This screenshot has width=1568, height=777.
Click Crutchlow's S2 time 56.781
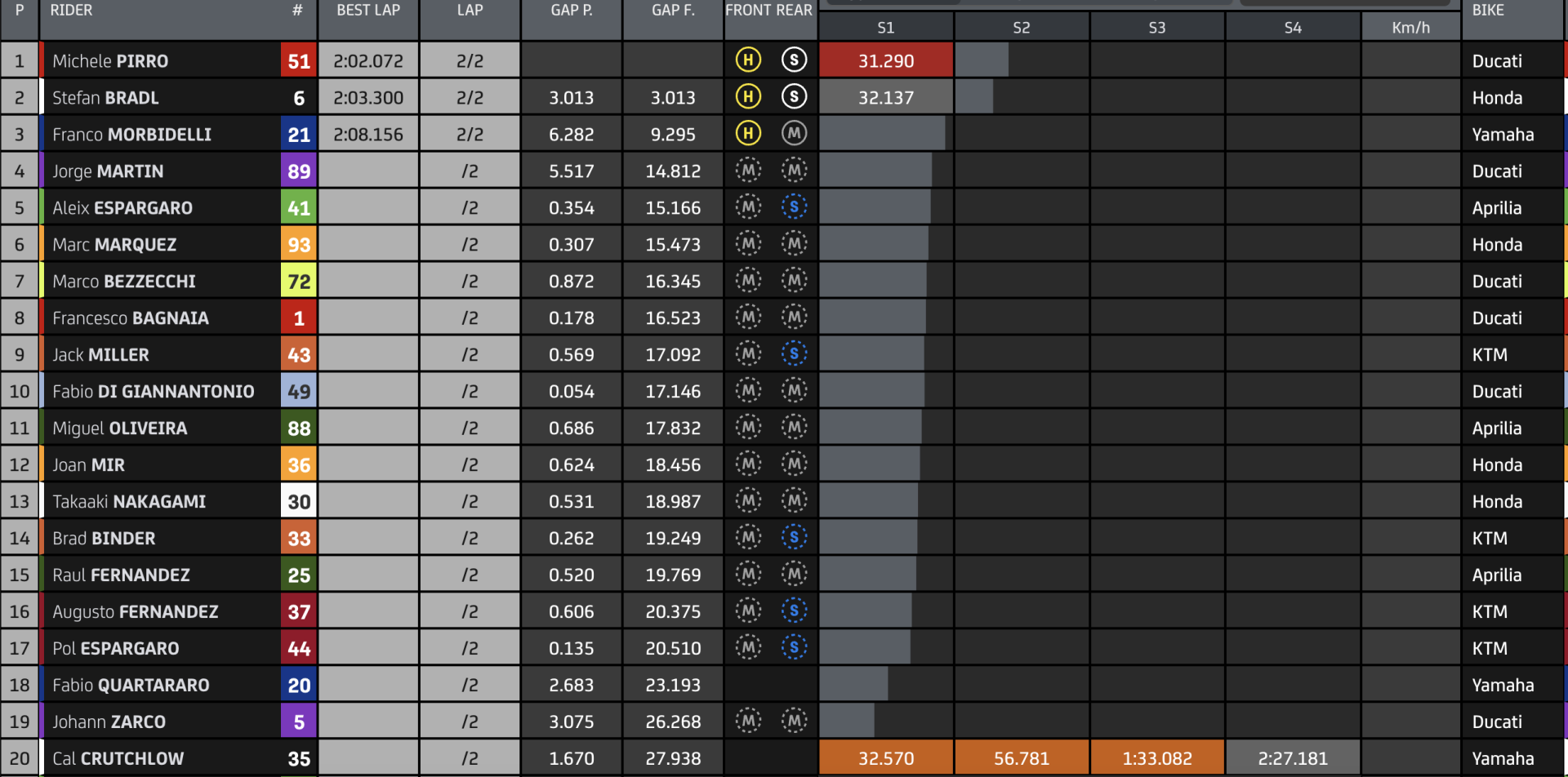pyautogui.click(x=1022, y=758)
